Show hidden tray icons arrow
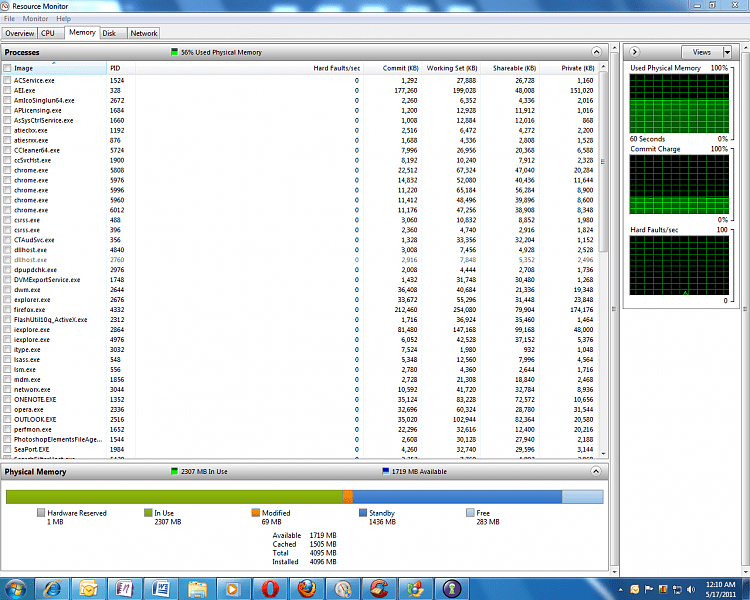This screenshot has height=600, width=750. 620,589
